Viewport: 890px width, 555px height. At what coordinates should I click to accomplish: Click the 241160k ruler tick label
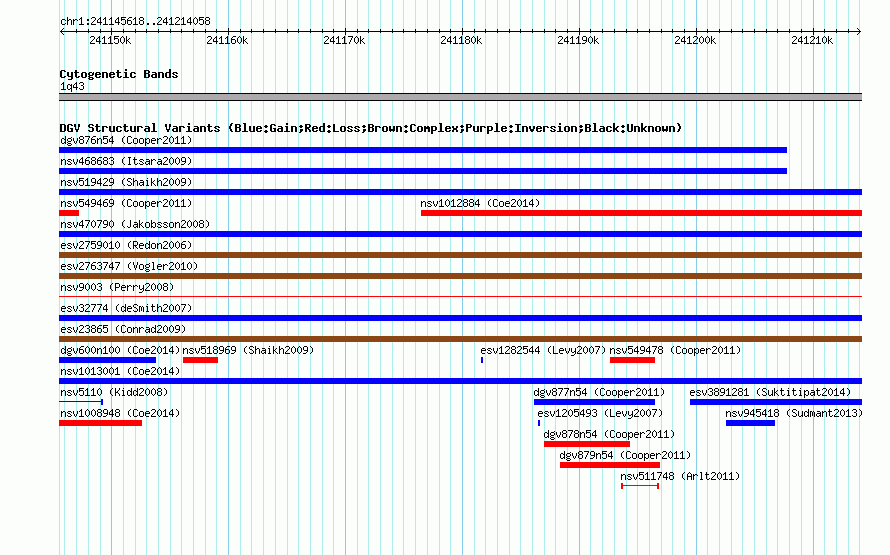227,40
